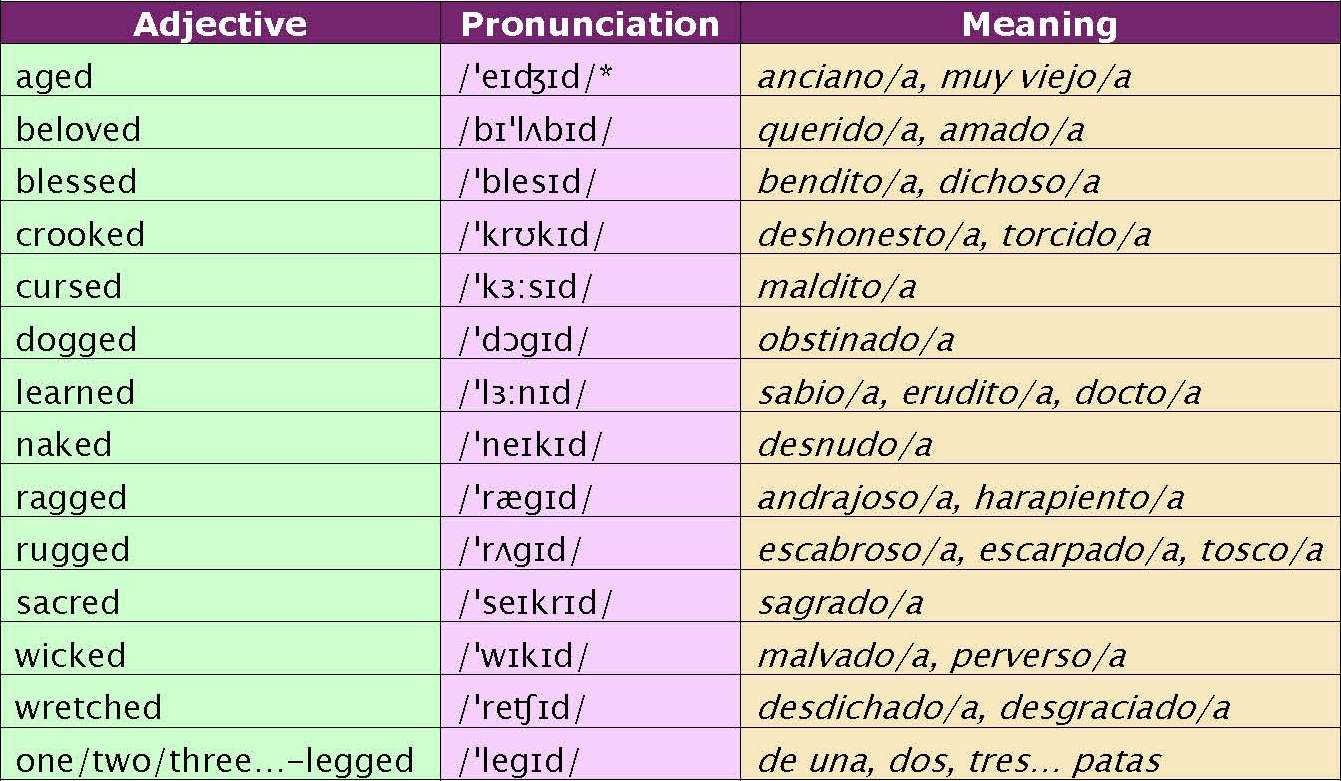This screenshot has width=1341, height=781.
Task: Click the Pronunciation column header
Action: coord(590,23)
